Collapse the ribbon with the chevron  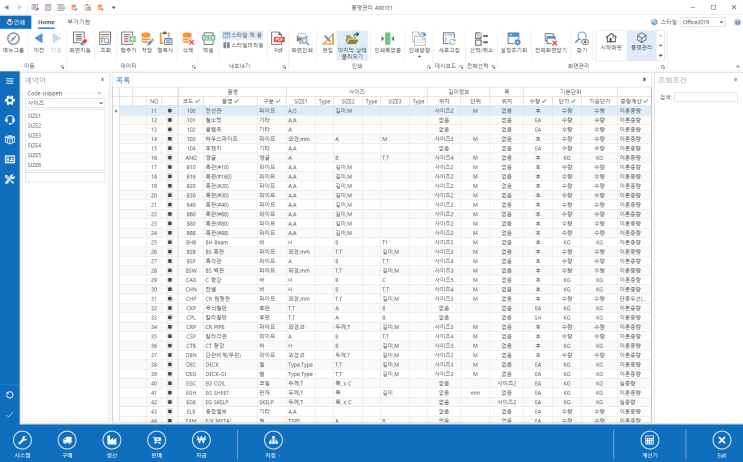pyautogui.click(x=737, y=67)
